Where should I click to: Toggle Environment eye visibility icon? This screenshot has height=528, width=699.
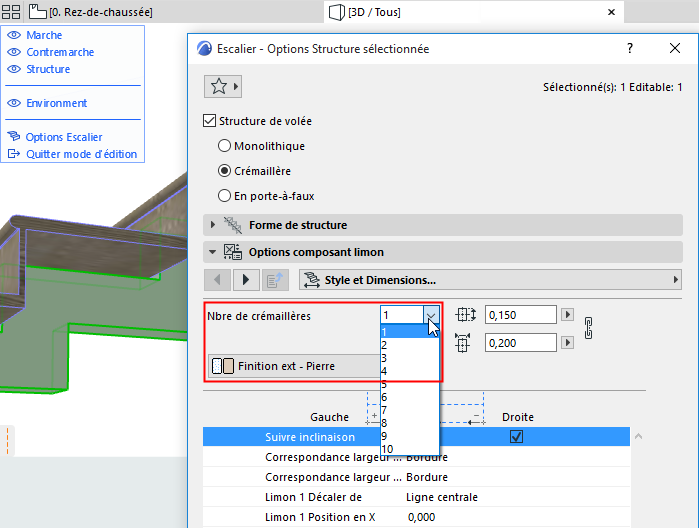point(14,103)
